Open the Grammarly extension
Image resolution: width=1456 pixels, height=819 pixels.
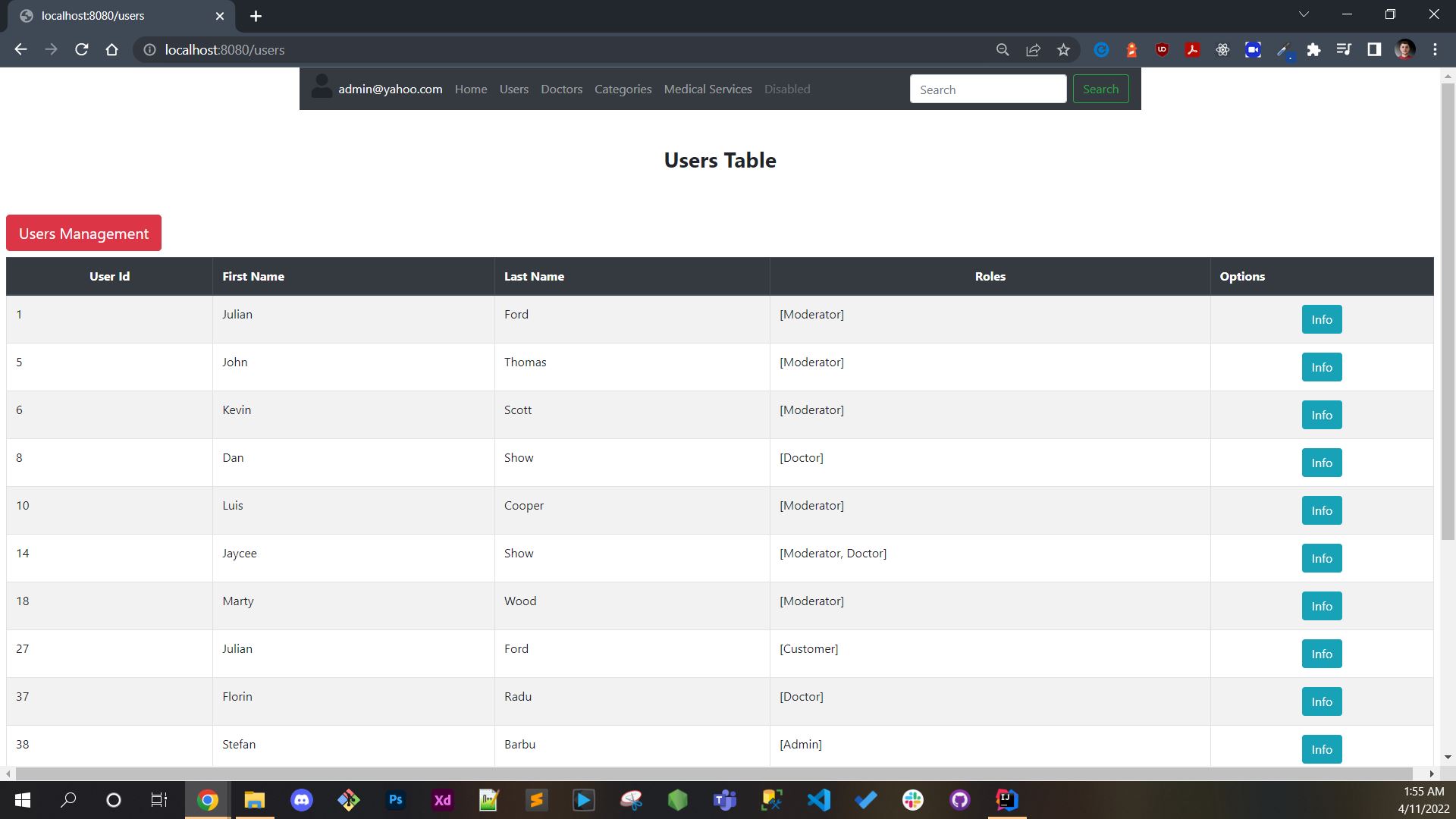coord(1101,50)
